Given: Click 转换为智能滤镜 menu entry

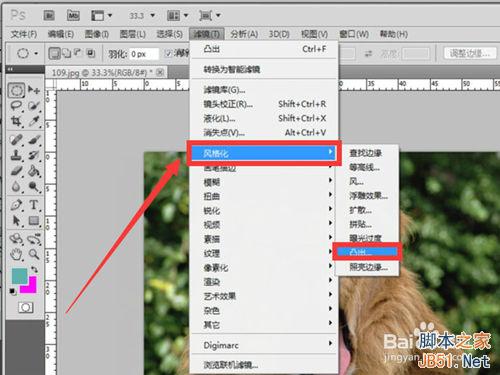Looking at the screenshot, I should (x=264, y=69).
